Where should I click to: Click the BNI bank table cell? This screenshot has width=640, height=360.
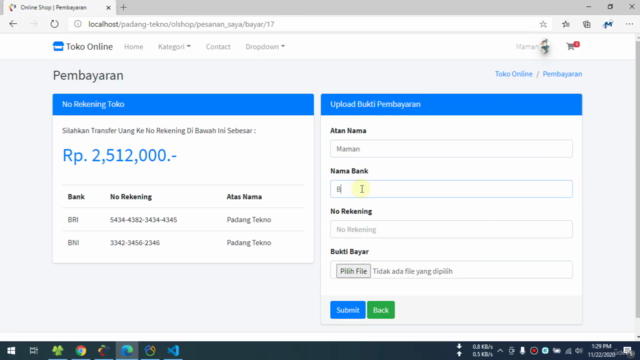73,242
